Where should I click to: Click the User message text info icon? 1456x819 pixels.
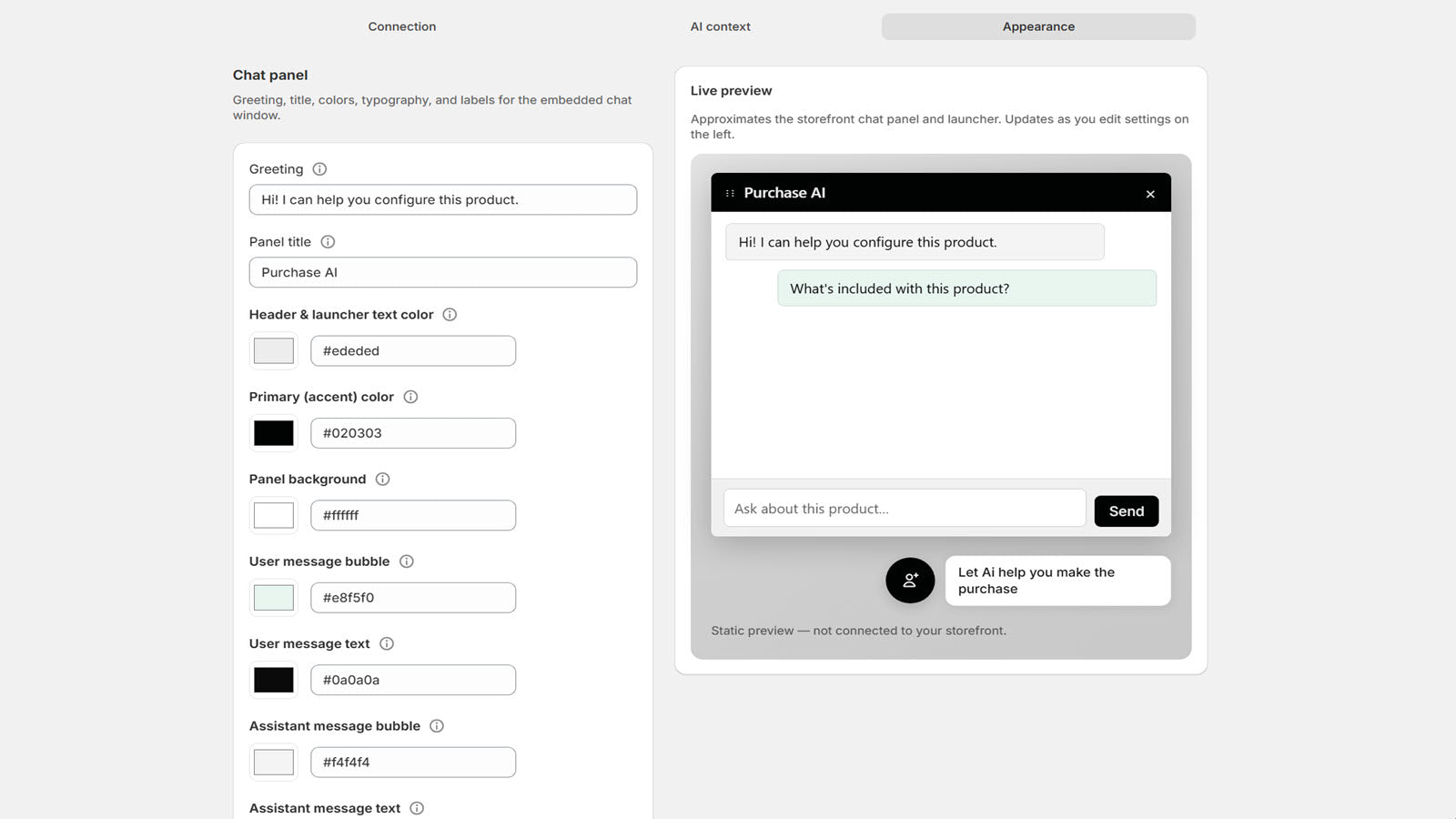pyautogui.click(x=386, y=643)
